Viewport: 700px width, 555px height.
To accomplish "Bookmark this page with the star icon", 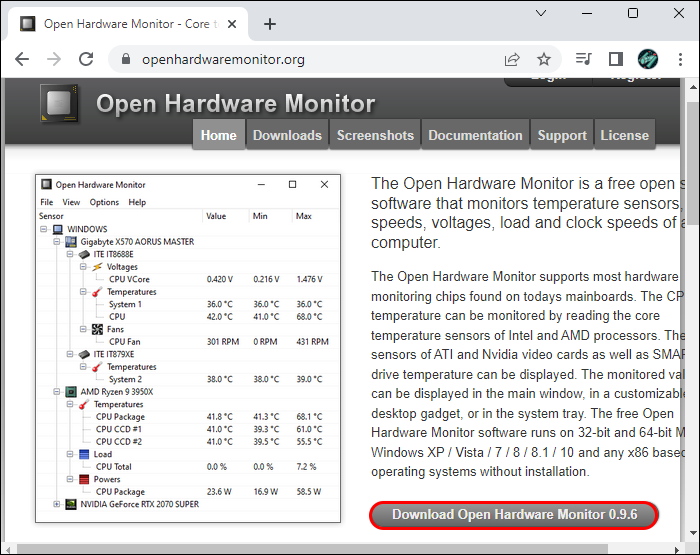I will pyautogui.click(x=543, y=59).
